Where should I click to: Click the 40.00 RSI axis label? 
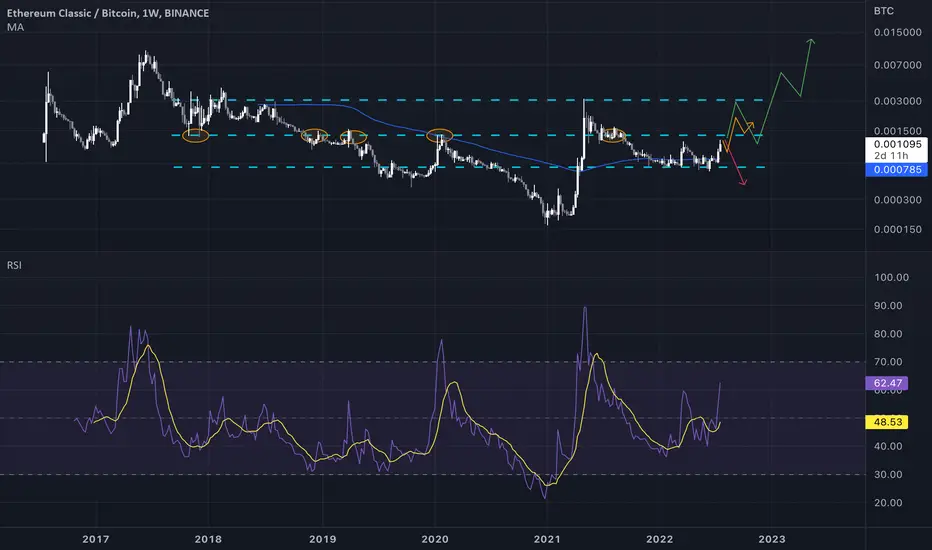click(x=888, y=446)
